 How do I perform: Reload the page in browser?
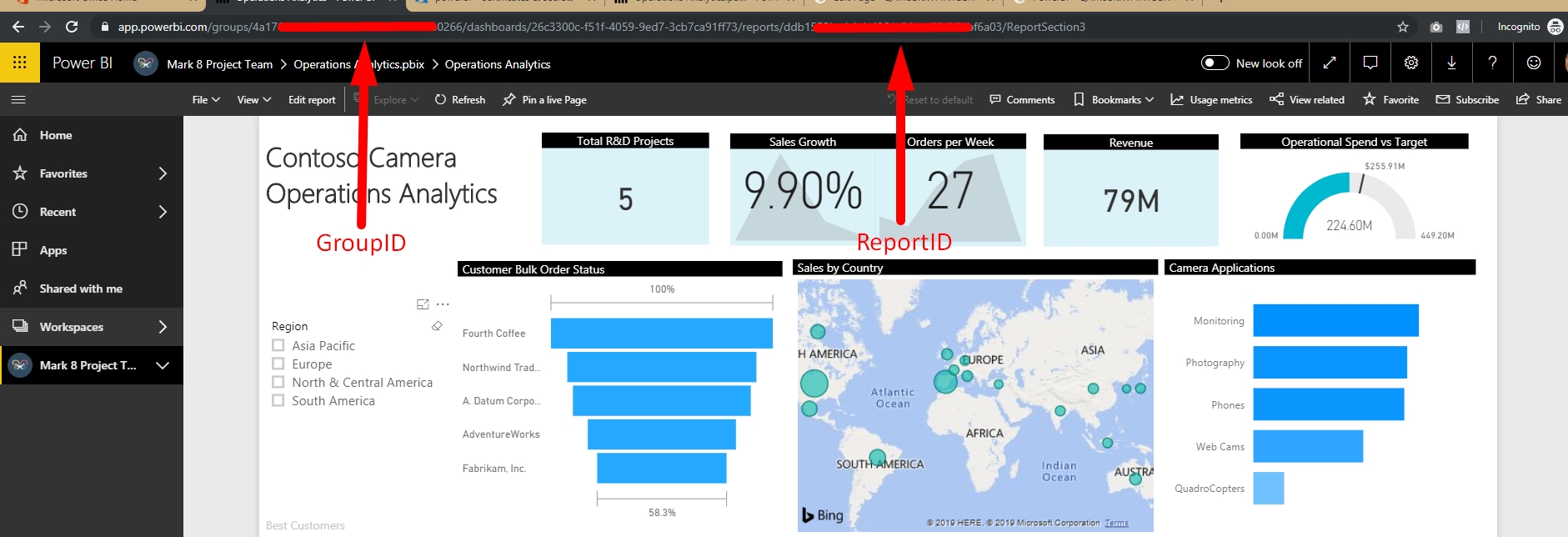click(72, 27)
